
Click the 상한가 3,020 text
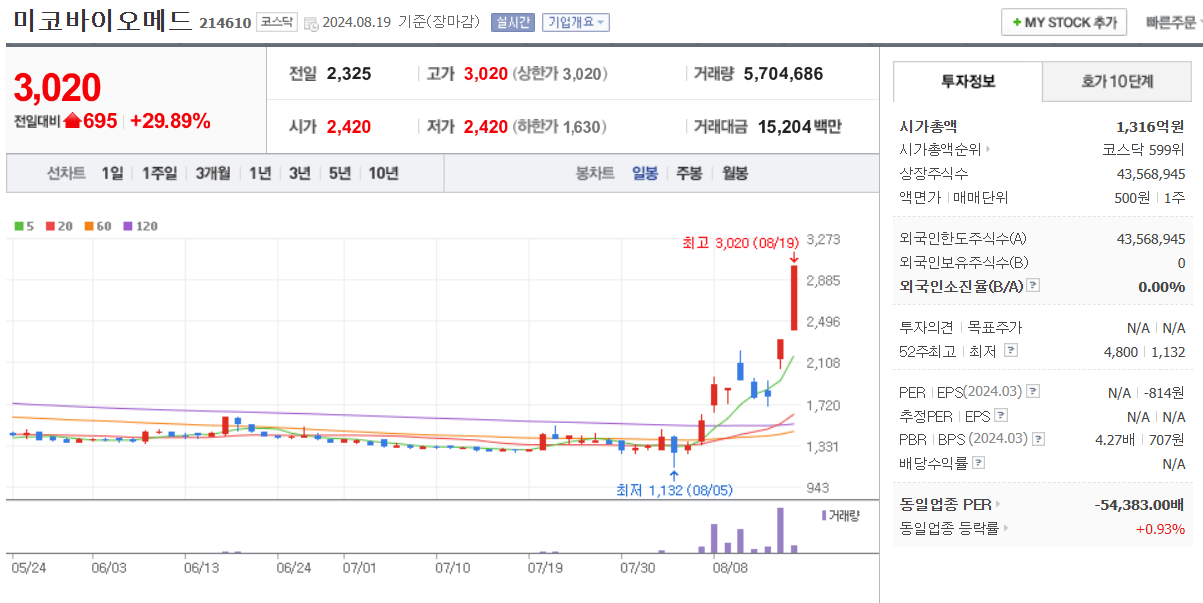(559, 73)
